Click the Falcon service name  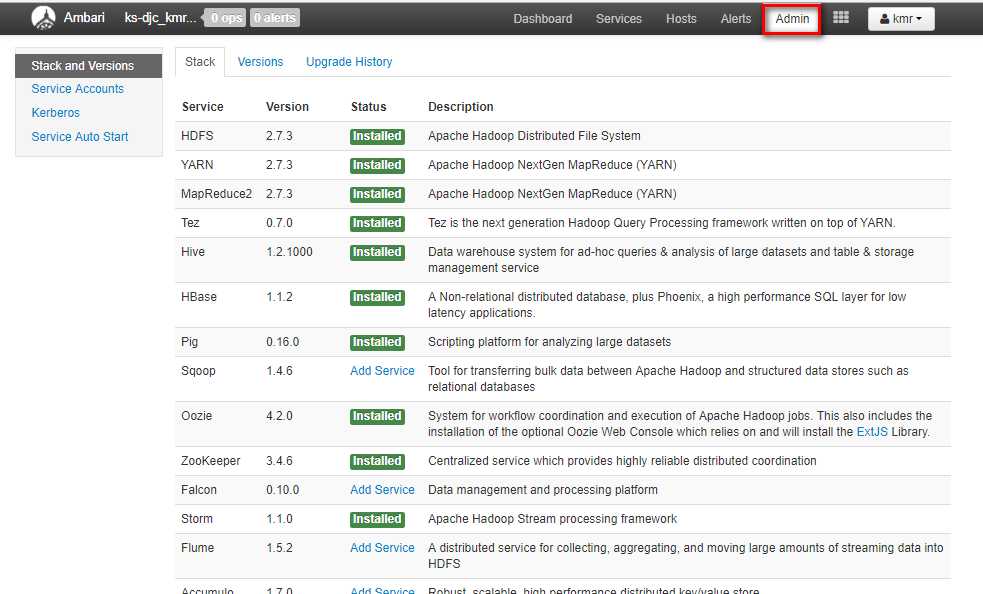tap(199, 490)
